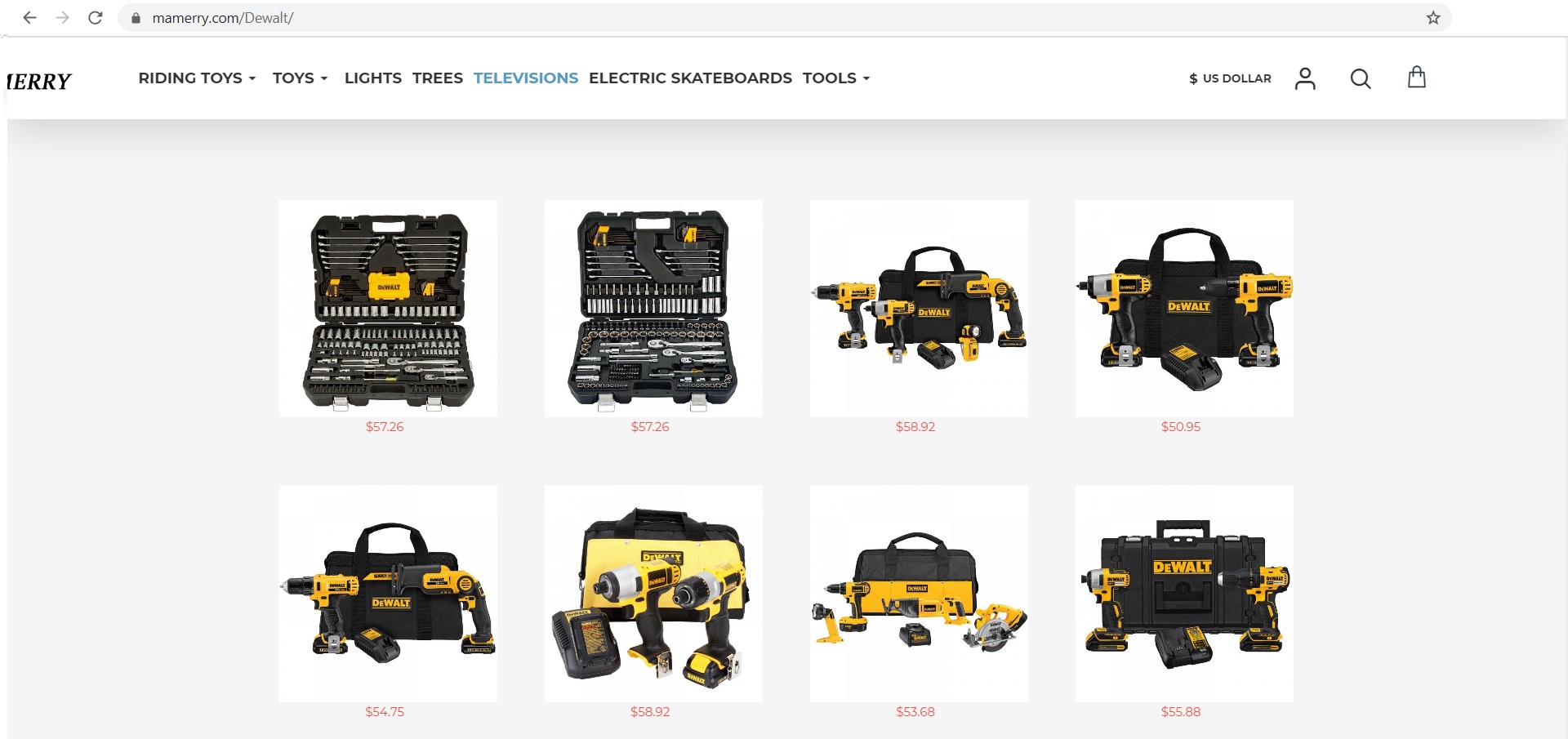Select the $50.95 DeWalt drill combo kit
This screenshot has height=739, width=1568.
click(x=1184, y=309)
